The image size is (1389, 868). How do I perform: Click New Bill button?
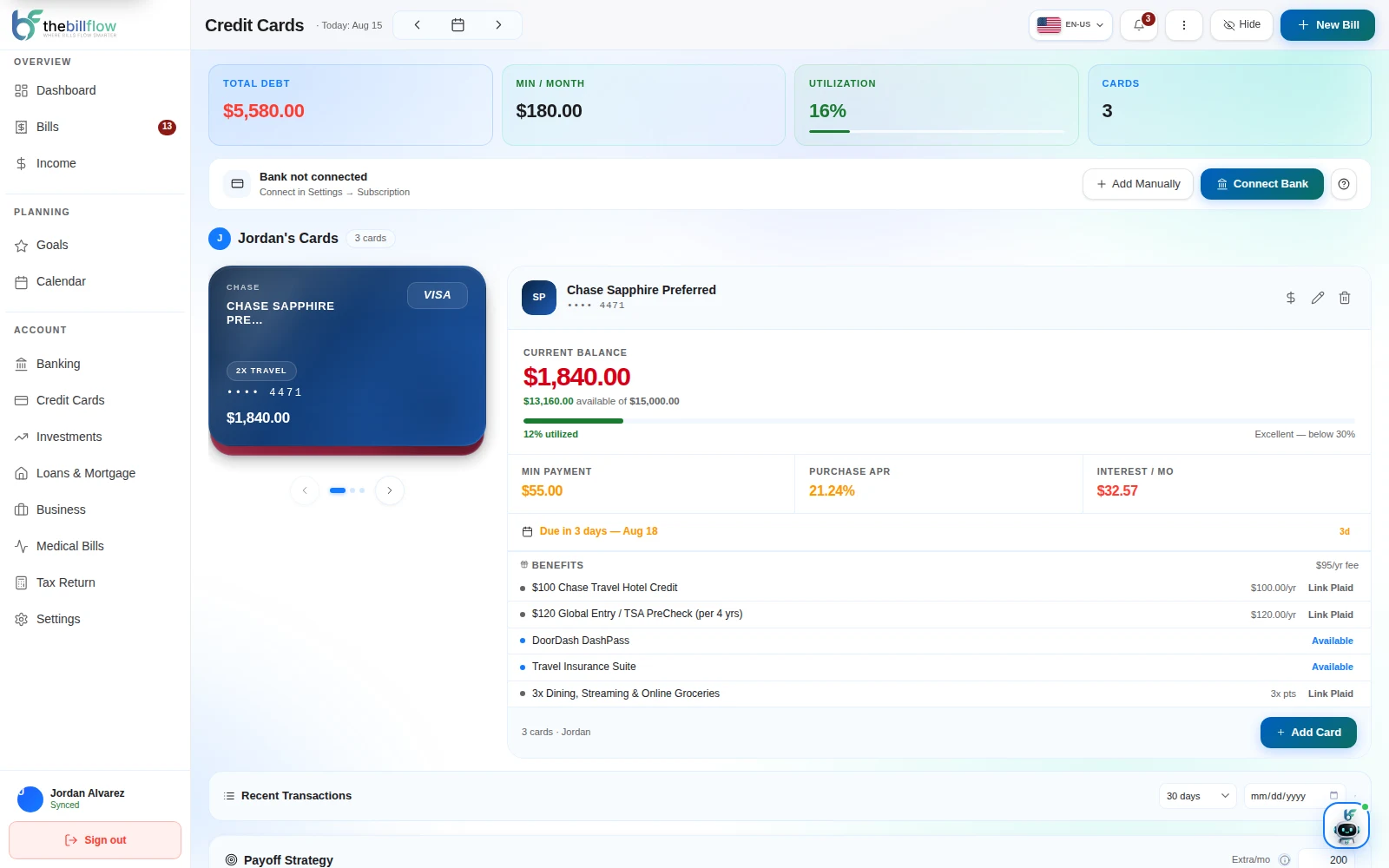pos(1327,25)
